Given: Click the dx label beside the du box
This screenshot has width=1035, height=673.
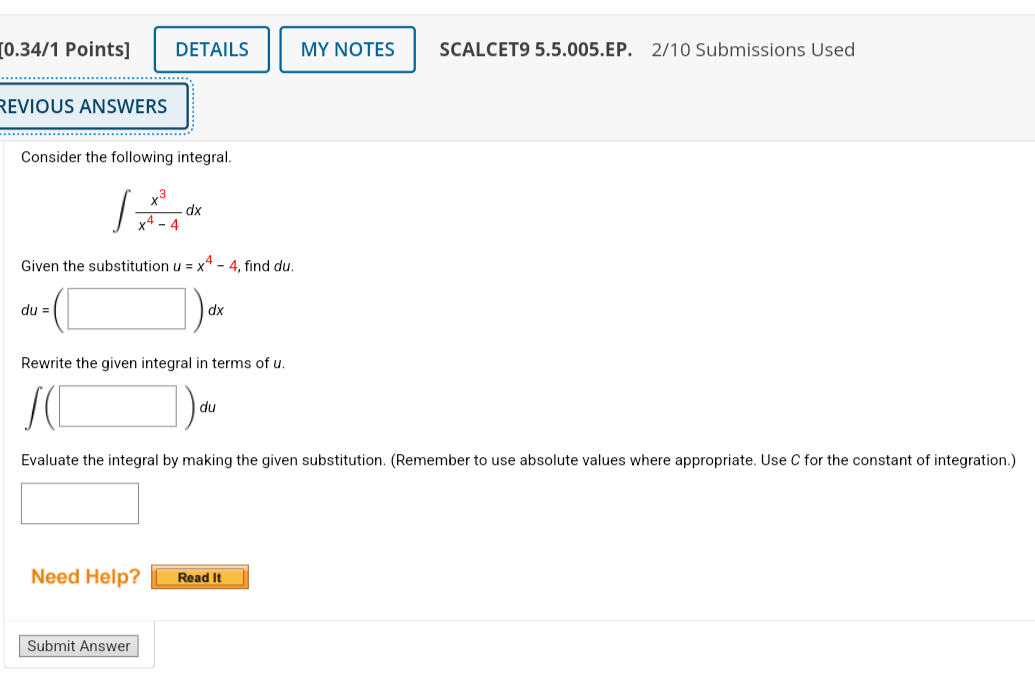Looking at the screenshot, I should [216, 310].
